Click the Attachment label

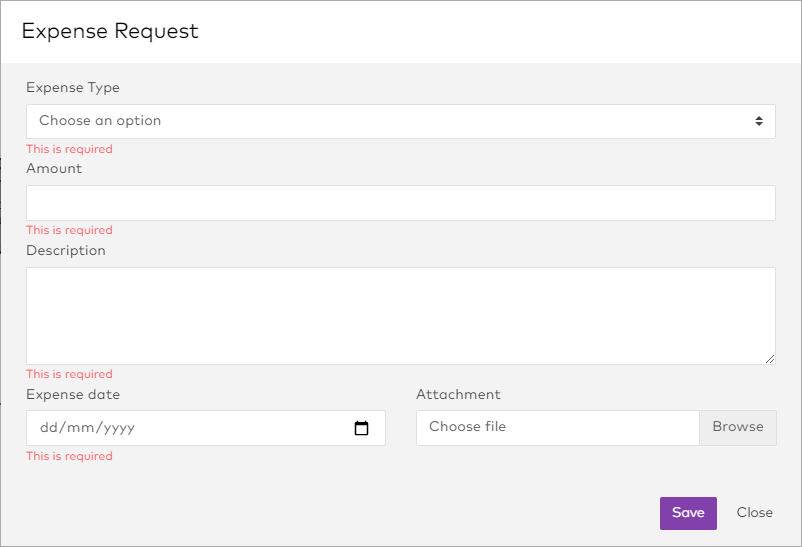pos(458,395)
